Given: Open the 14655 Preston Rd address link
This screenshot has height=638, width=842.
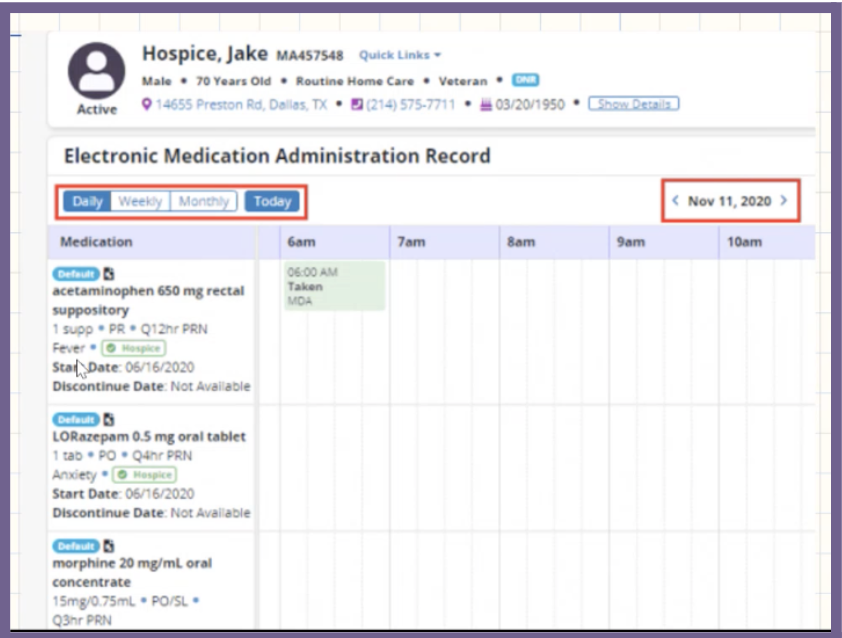Looking at the screenshot, I should (x=240, y=104).
